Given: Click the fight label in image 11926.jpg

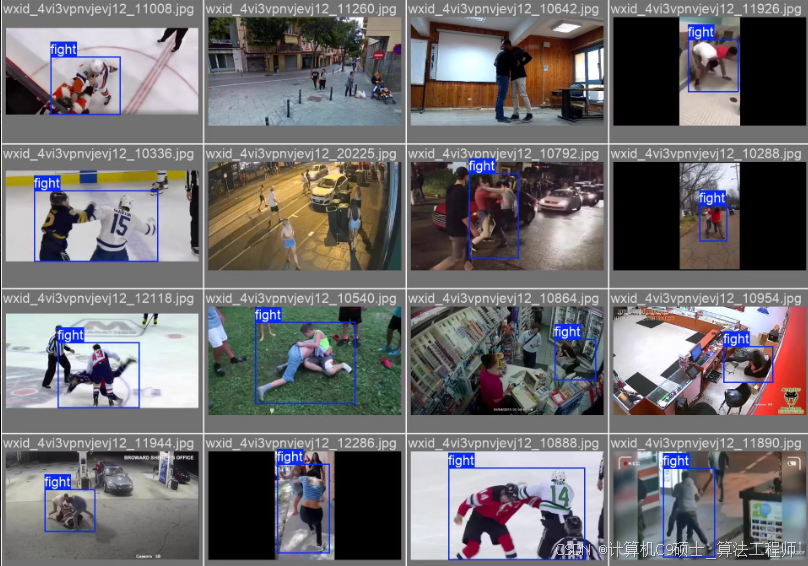Looking at the screenshot, I should click(x=701, y=32).
